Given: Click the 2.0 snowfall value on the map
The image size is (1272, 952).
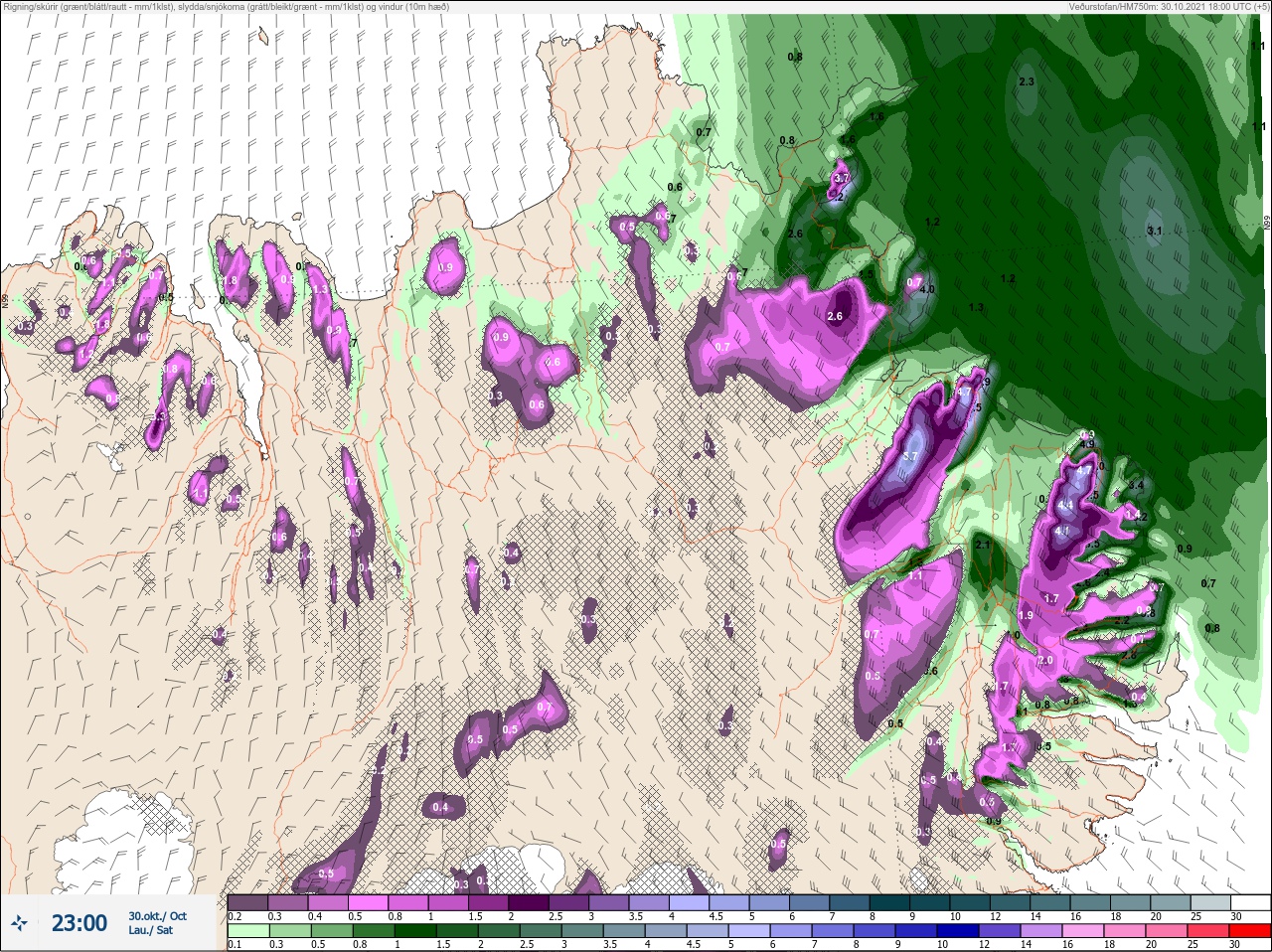Looking at the screenshot, I should 1044,661.
